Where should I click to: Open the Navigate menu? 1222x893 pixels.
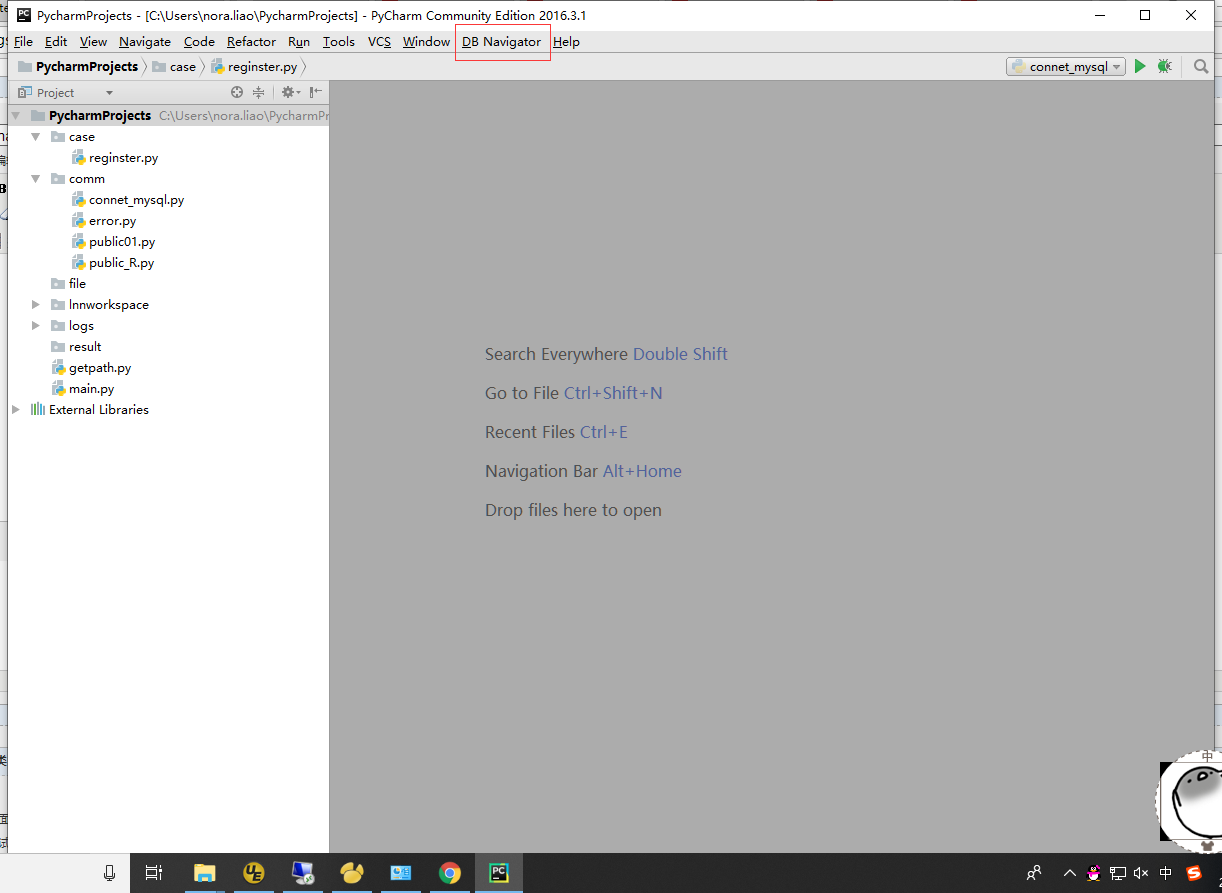[145, 42]
